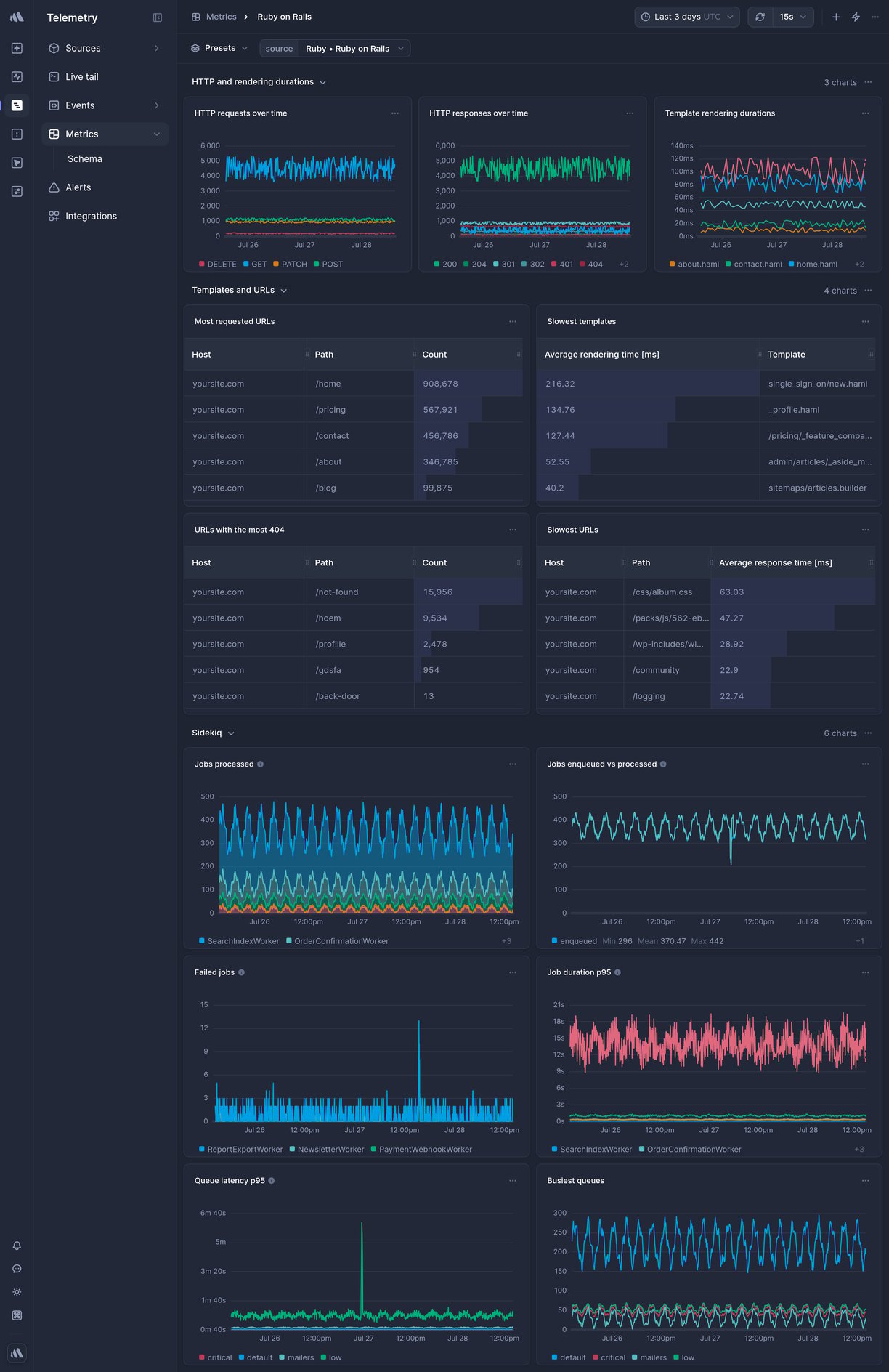This screenshot has height=1372, width=889.
Task: Open Alerts in the sidebar
Action: 105,187
